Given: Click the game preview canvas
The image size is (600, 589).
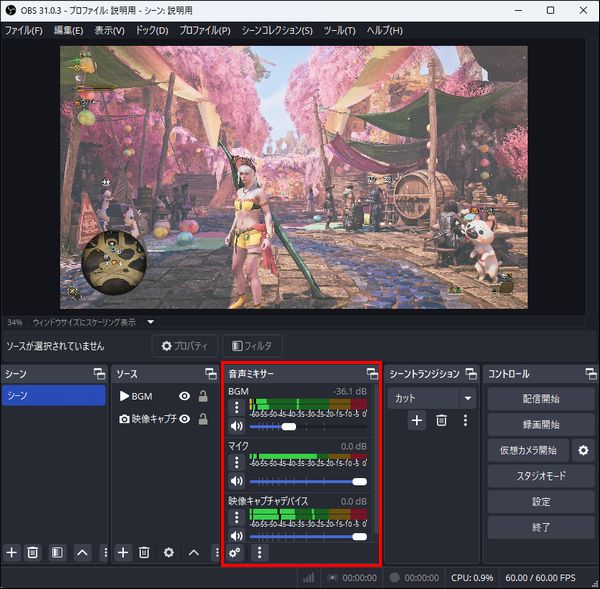Looking at the screenshot, I should click(294, 177).
